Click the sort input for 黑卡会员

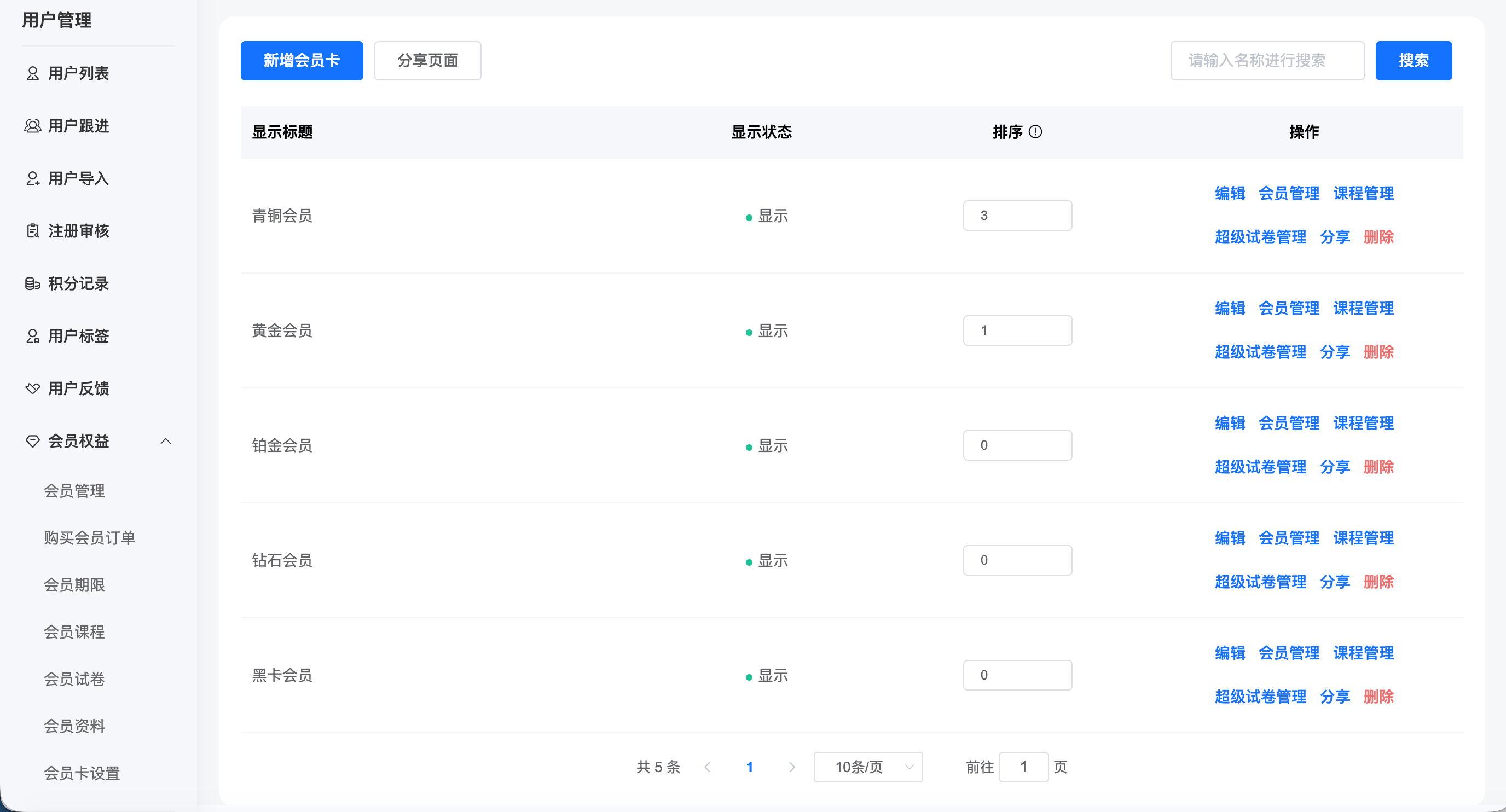[x=1017, y=675]
